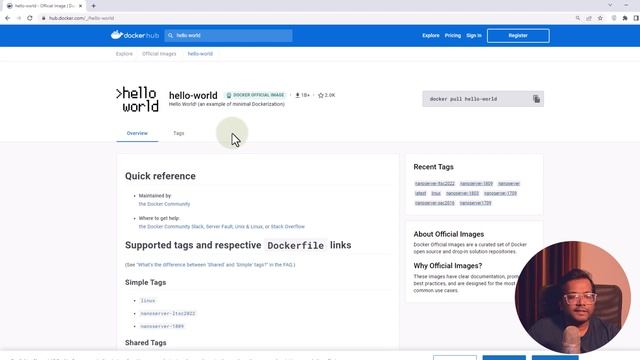Click the latest recent tag
Image resolution: width=640 pixels, height=360 pixels.
(x=420, y=193)
